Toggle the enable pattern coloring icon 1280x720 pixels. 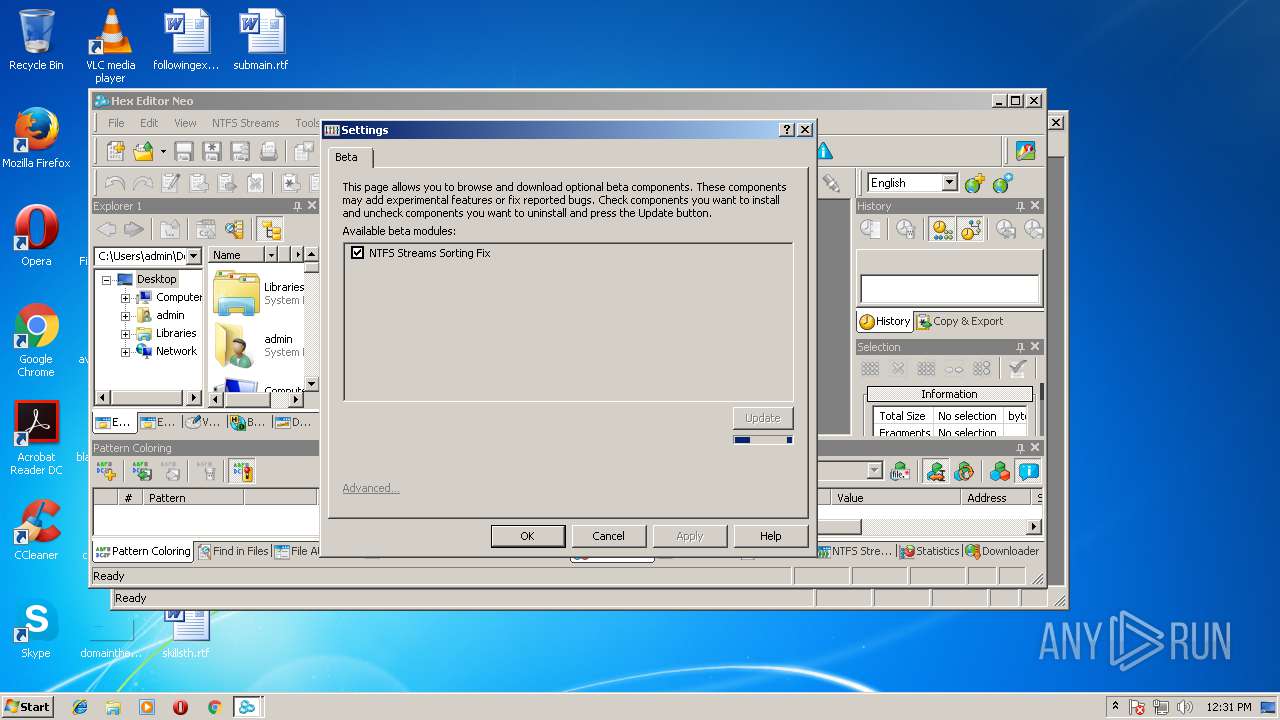(242, 471)
